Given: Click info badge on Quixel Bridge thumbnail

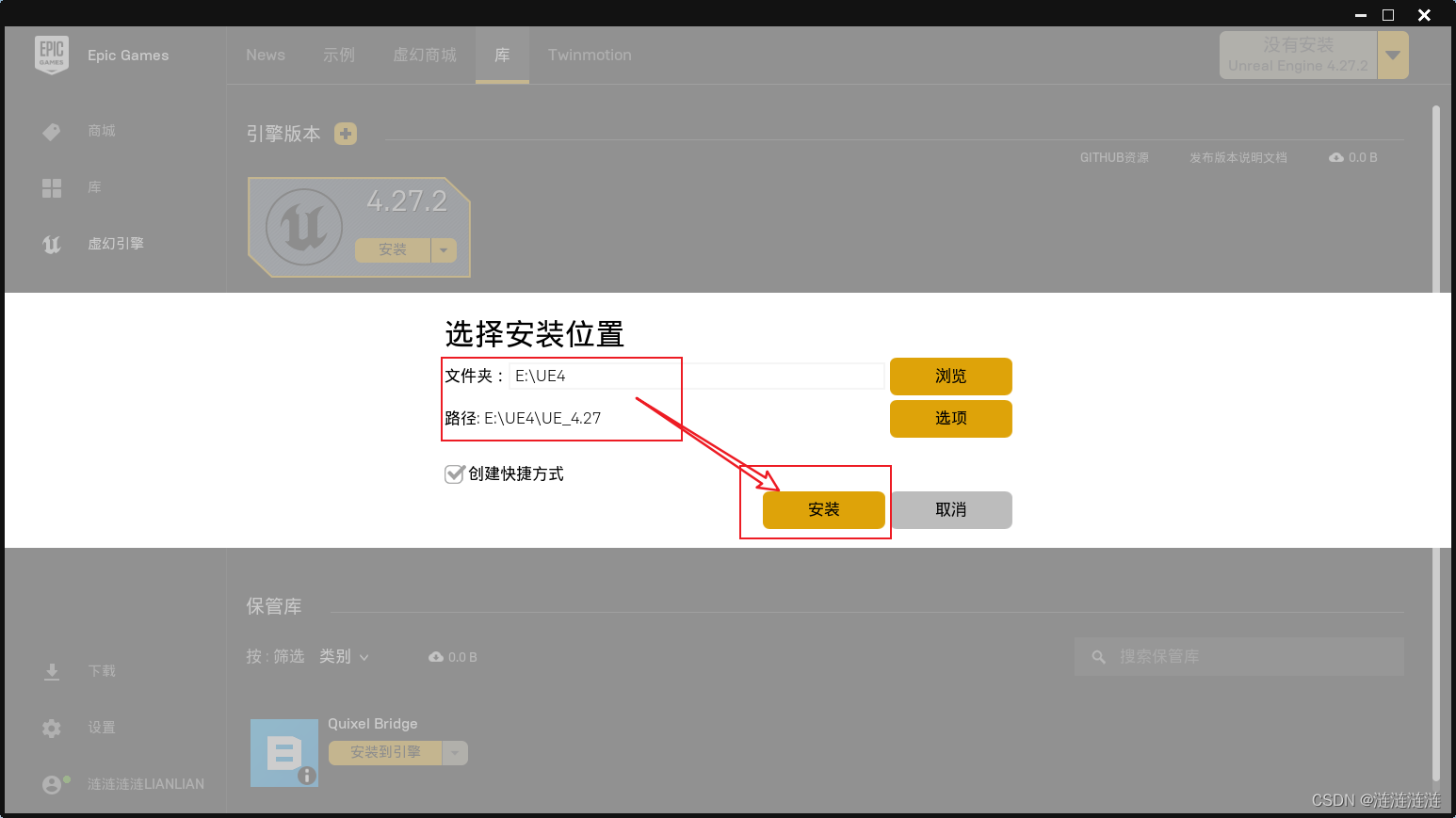Looking at the screenshot, I should click(x=307, y=776).
